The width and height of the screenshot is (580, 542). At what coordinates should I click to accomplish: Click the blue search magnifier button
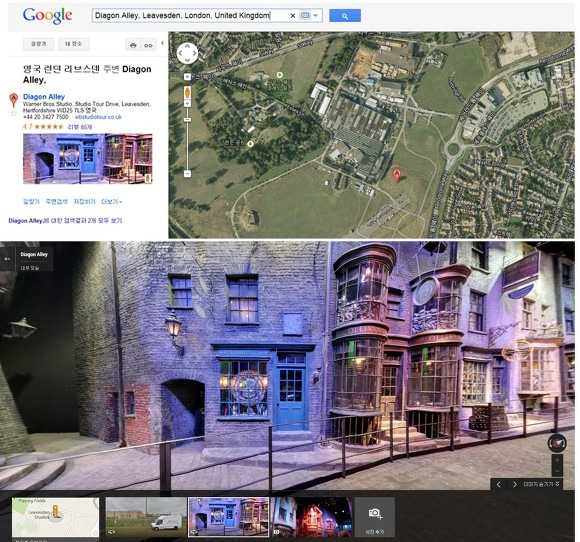tap(345, 16)
